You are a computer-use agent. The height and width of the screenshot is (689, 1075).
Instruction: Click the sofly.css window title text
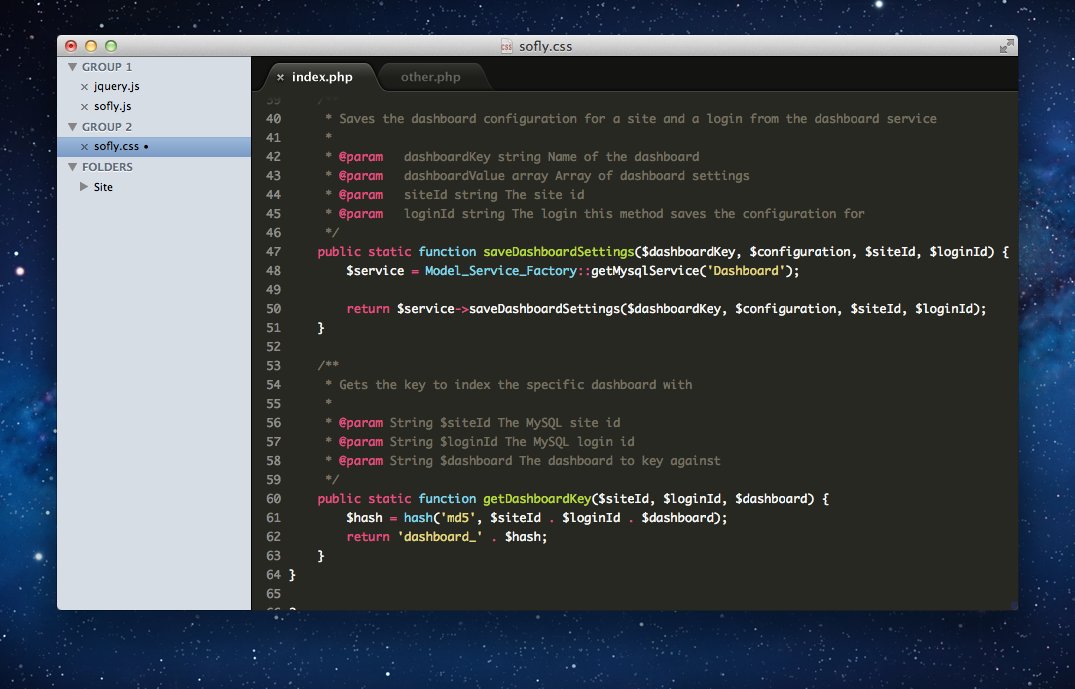click(x=545, y=46)
